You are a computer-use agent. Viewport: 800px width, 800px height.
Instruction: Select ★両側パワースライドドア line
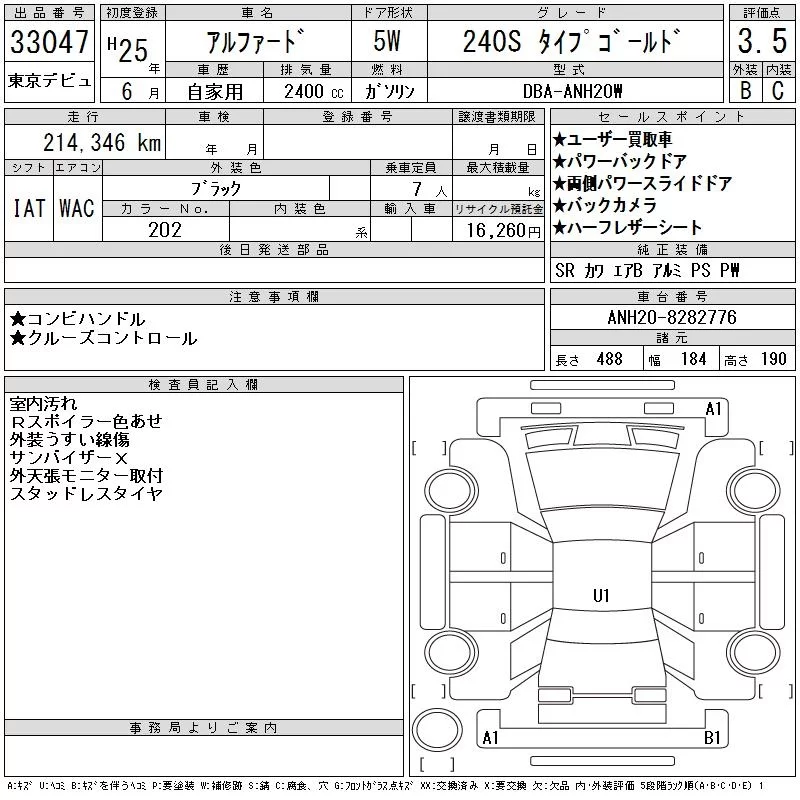tap(642, 183)
